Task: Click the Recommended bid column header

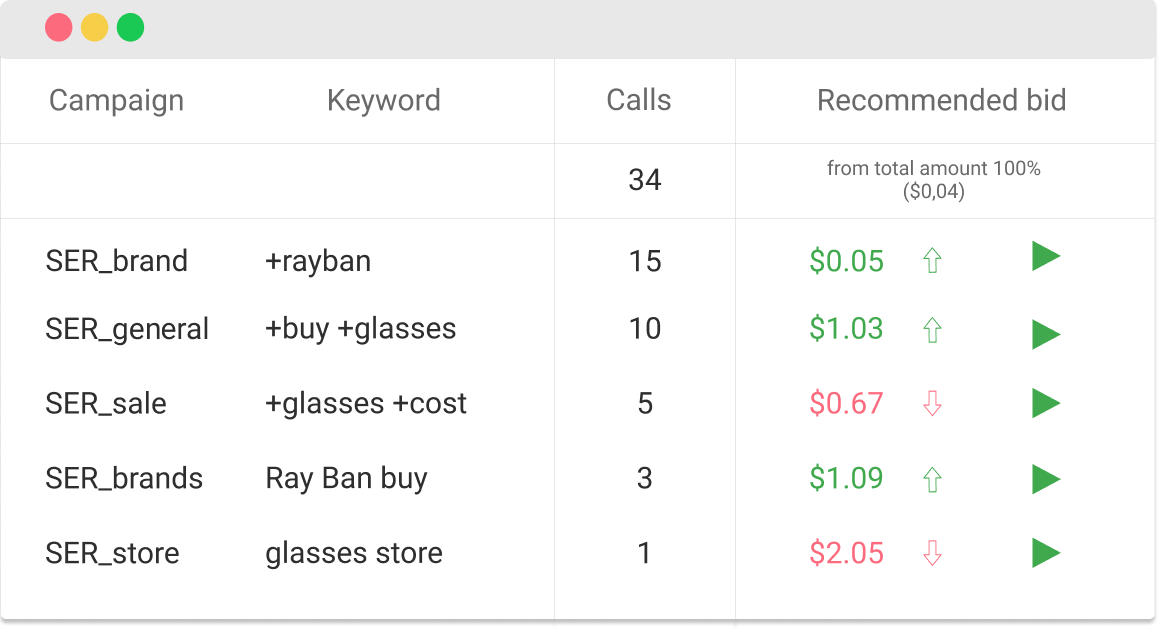Action: coord(941,100)
